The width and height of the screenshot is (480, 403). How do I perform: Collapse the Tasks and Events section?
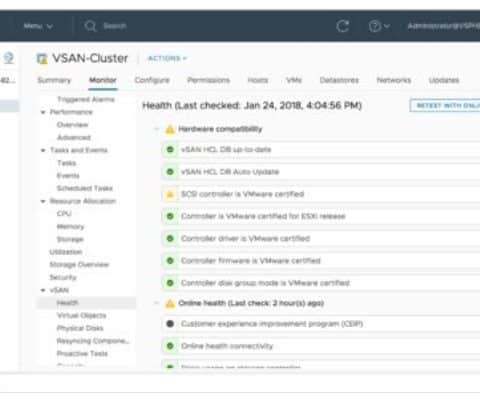43,150
